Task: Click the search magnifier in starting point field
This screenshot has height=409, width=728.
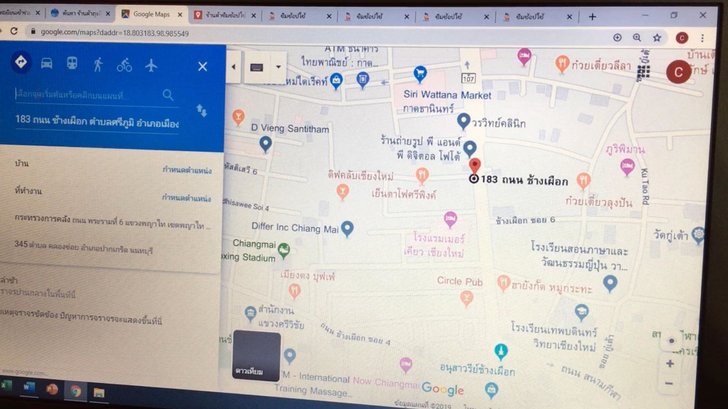Action: pos(168,95)
